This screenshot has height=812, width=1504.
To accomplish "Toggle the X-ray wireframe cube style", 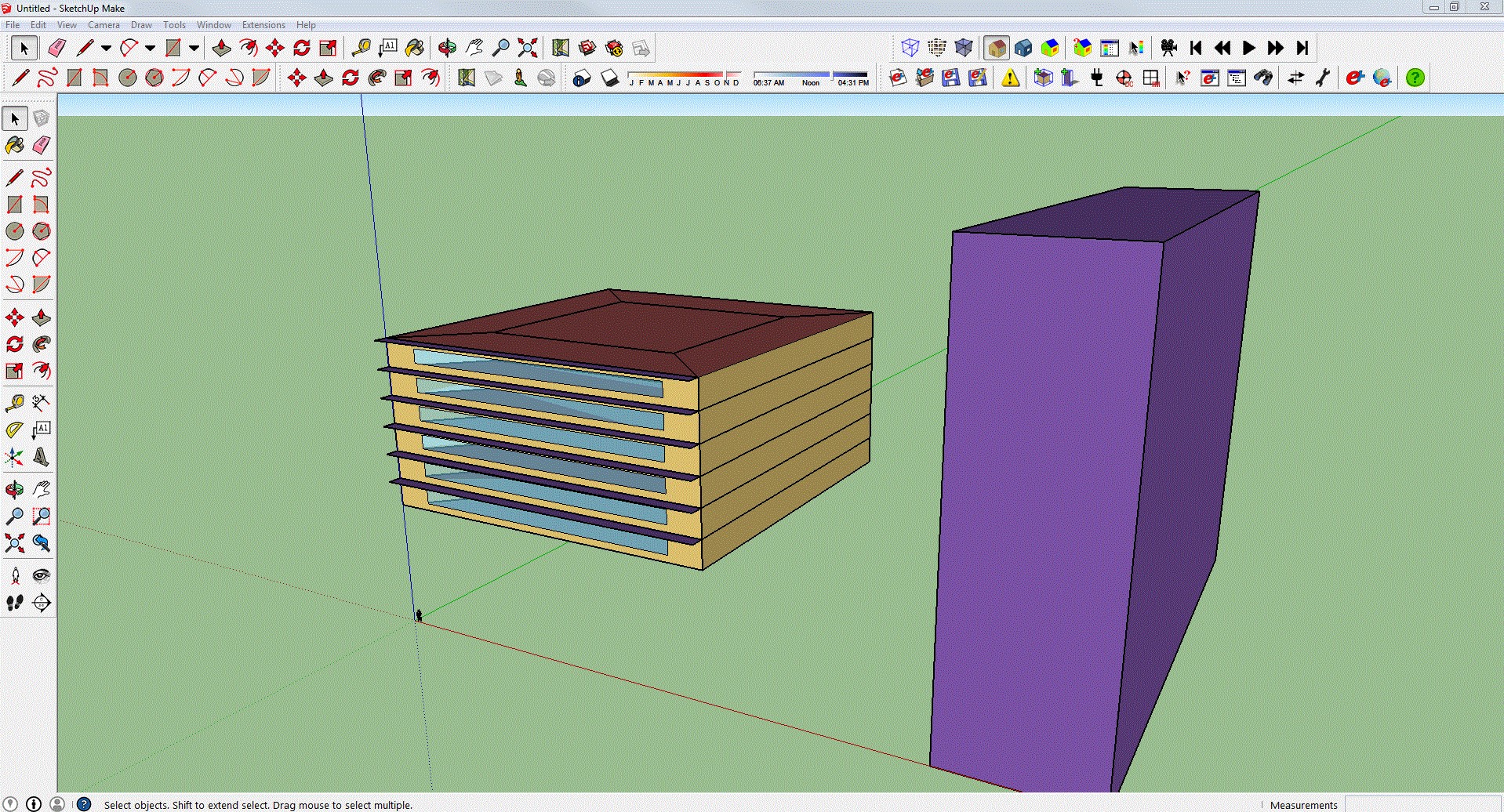I will click(x=910, y=49).
